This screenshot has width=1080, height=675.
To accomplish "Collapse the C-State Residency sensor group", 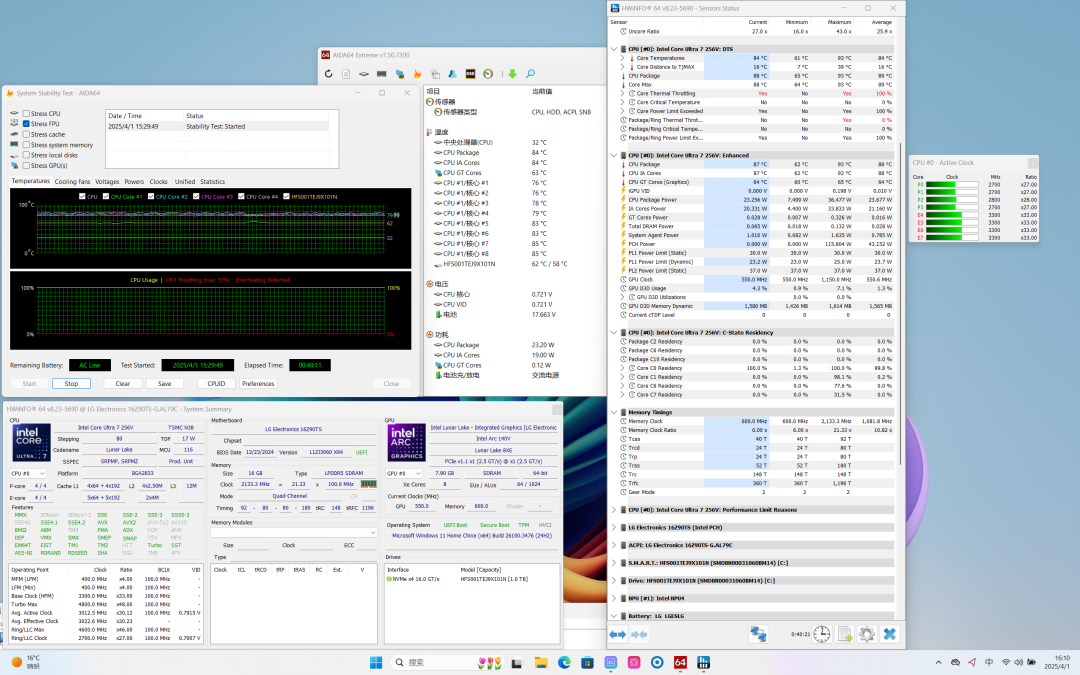I will tap(614, 332).
